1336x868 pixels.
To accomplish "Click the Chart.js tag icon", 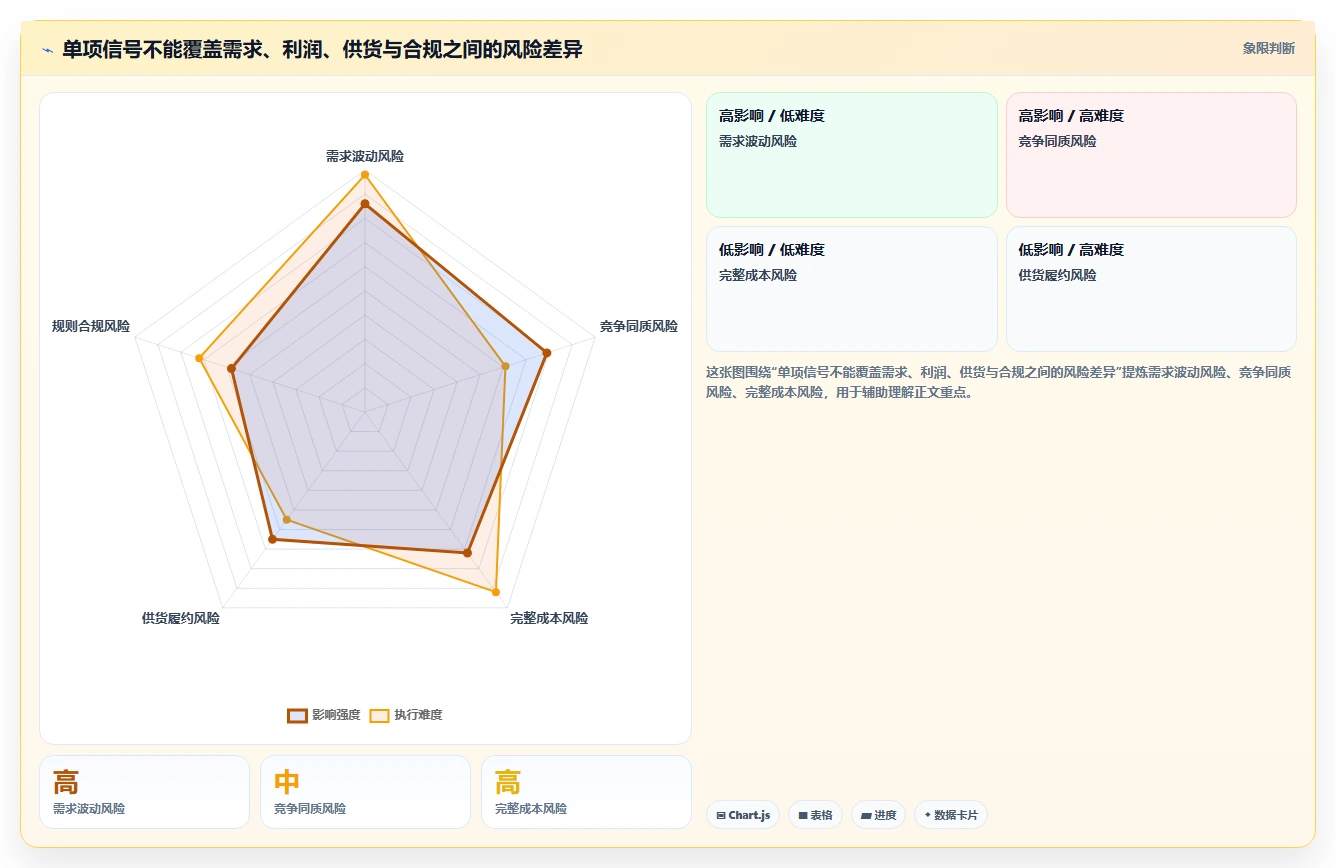I will pyautogui.click(x=721, y=816).
